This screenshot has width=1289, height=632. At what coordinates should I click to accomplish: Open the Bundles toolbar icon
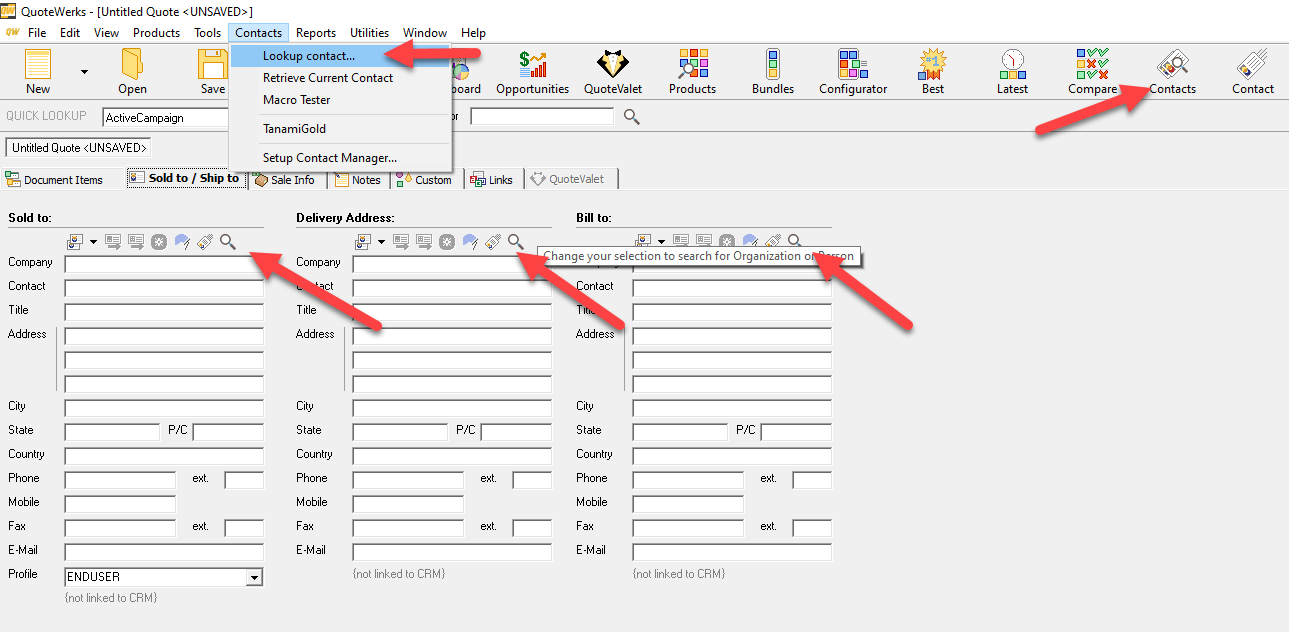pos(772,71)
